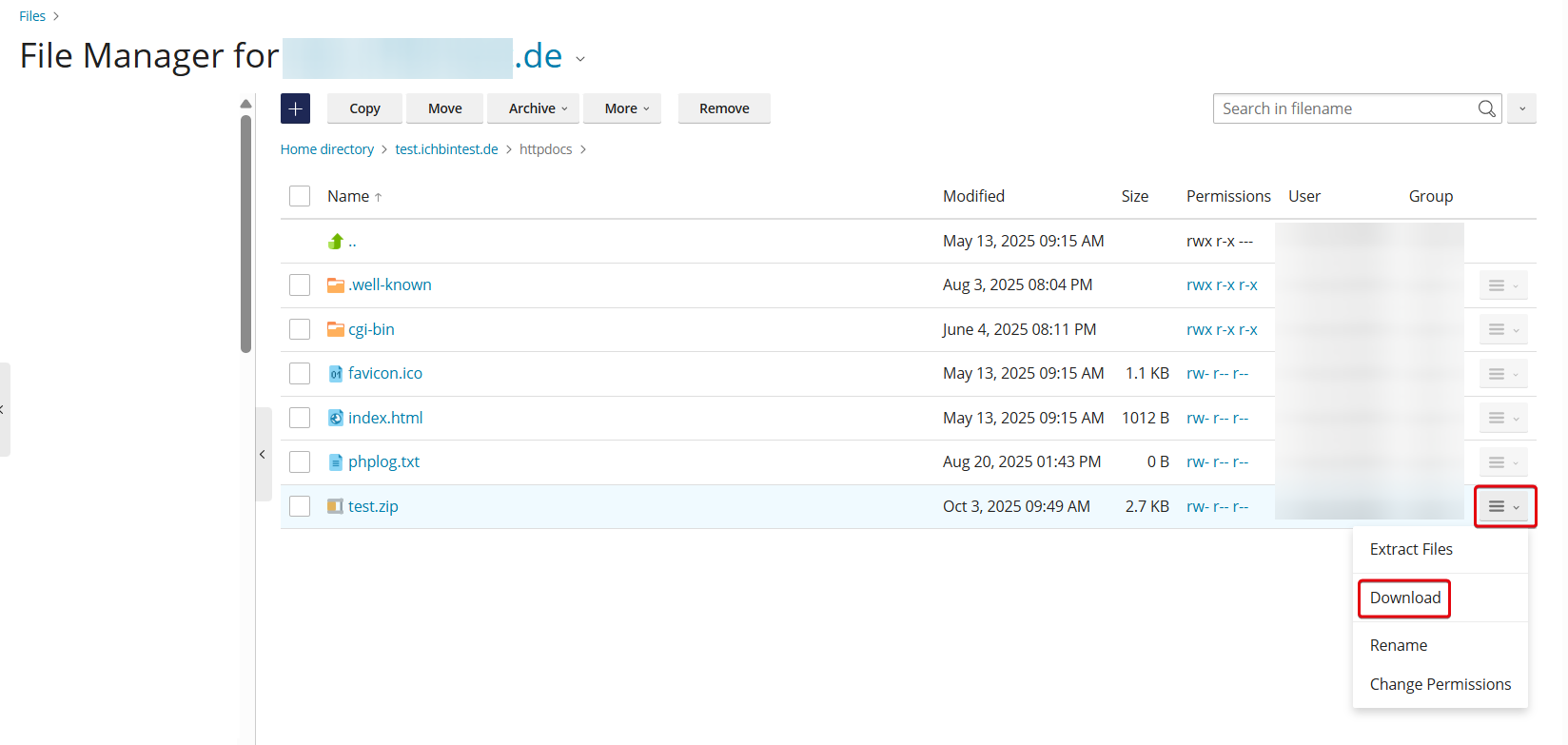Expand the advanced search options arrow
The width and height of the screenshot is (1568, 745).
click(1521, 108)
